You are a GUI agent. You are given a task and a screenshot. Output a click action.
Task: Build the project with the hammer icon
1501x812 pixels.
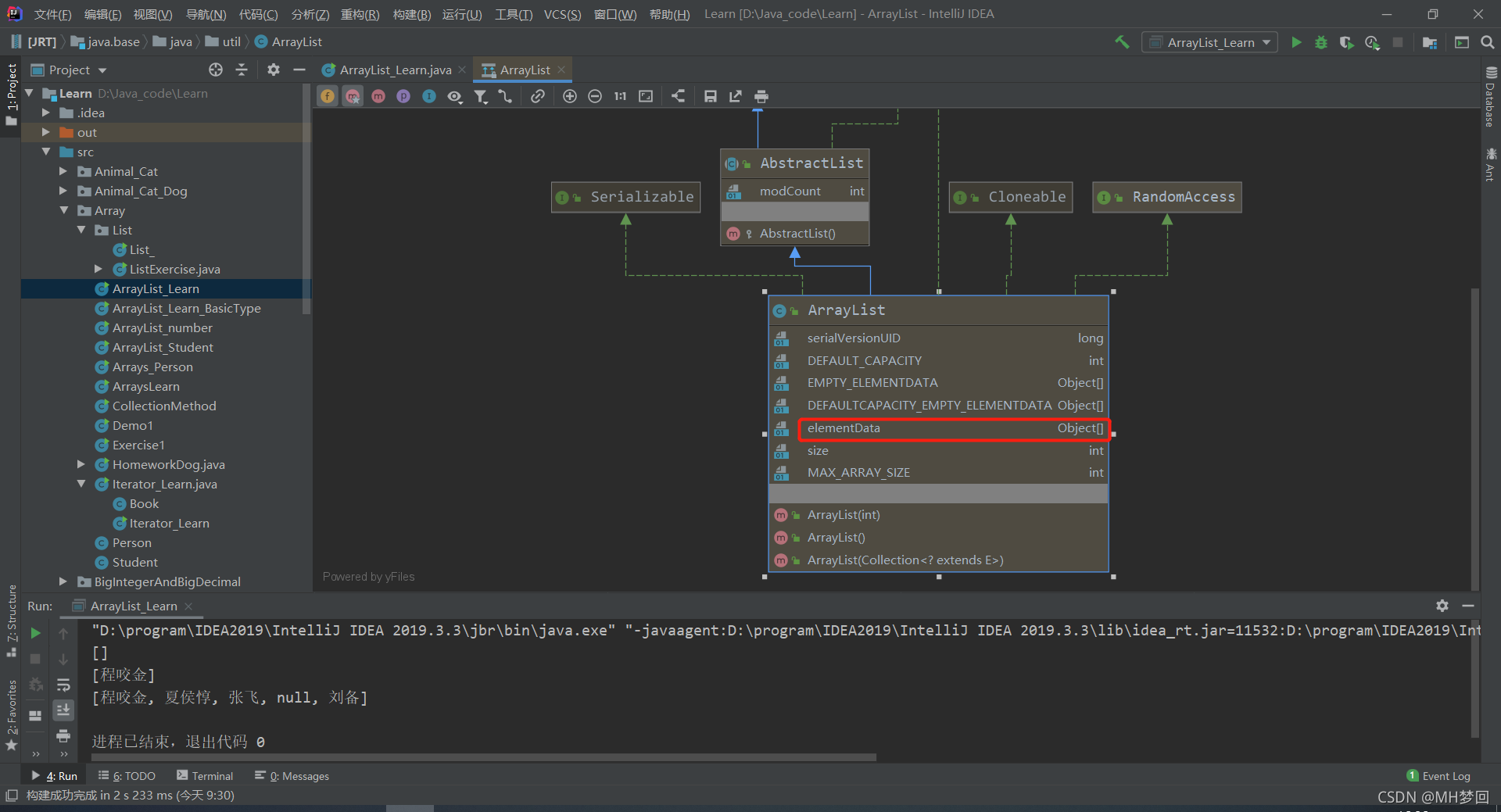pos(1122,42)
